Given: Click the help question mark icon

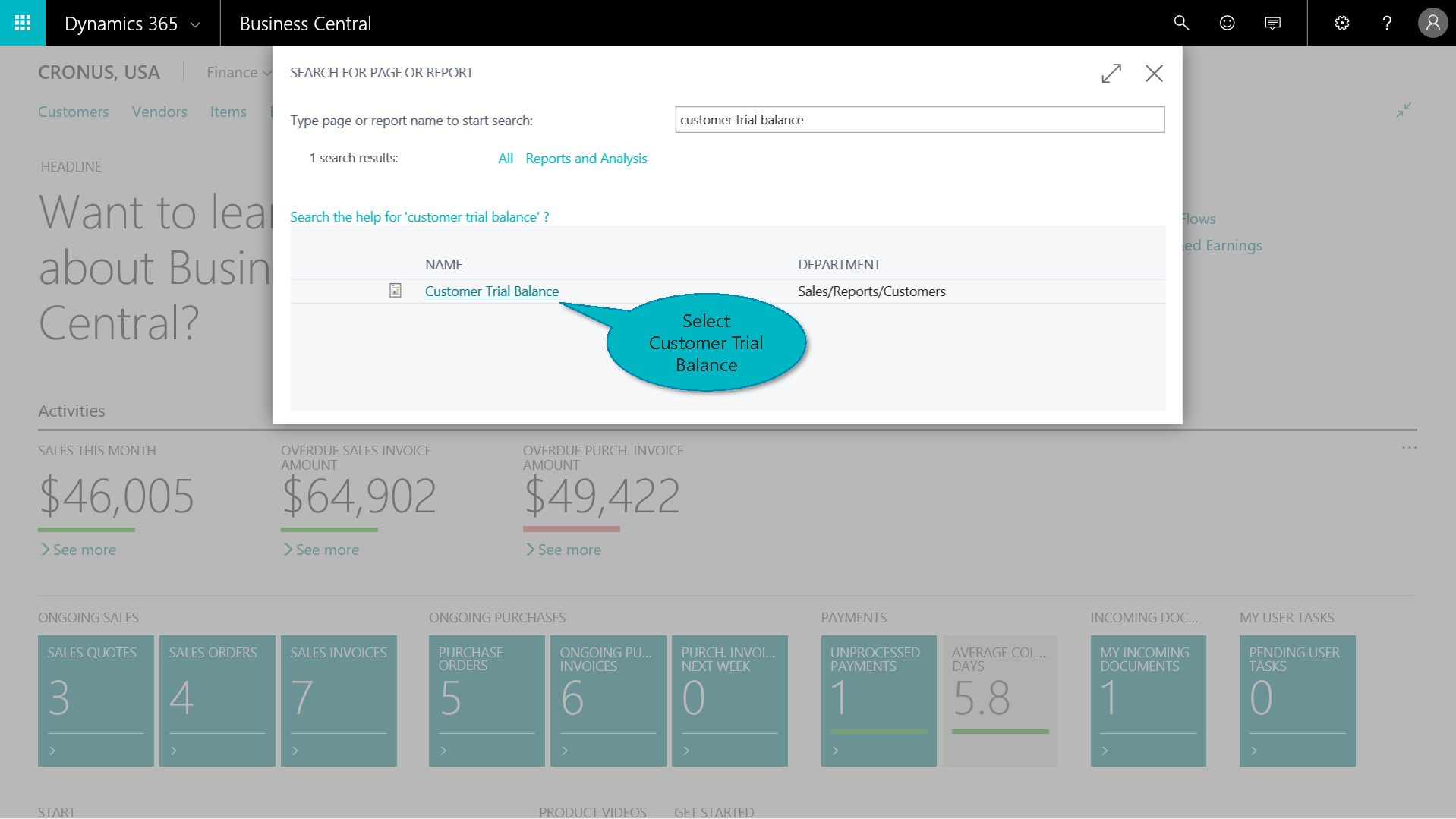Looking at the screenshot, I should [1387, 23].
